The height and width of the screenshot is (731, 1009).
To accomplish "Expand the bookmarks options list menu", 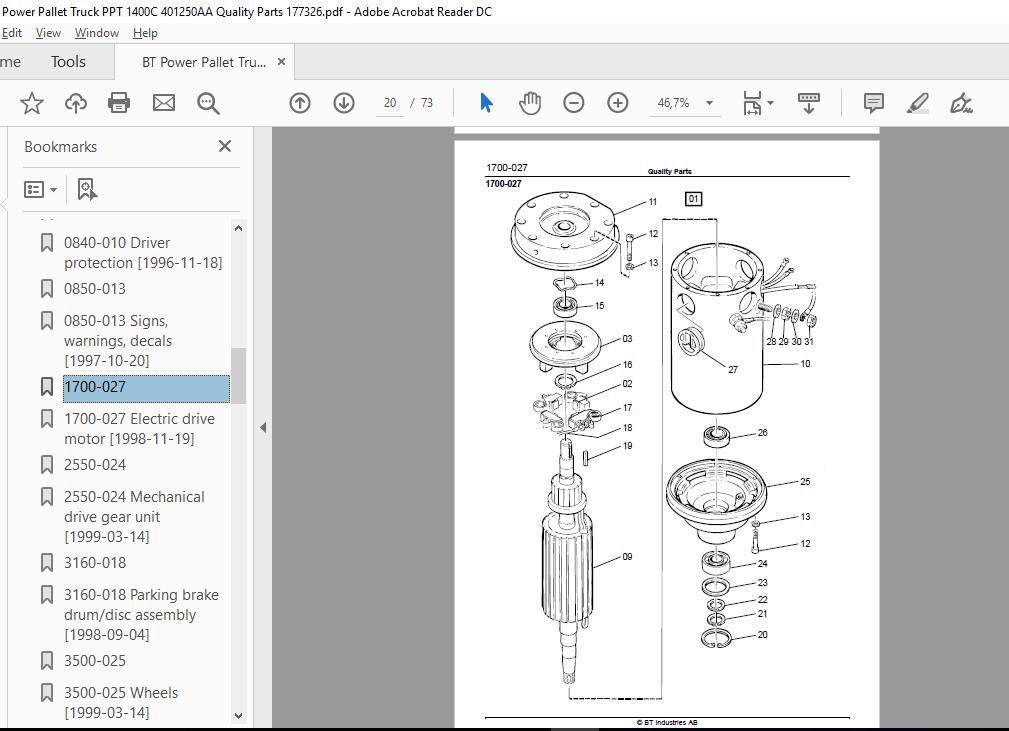I will 41,189.
